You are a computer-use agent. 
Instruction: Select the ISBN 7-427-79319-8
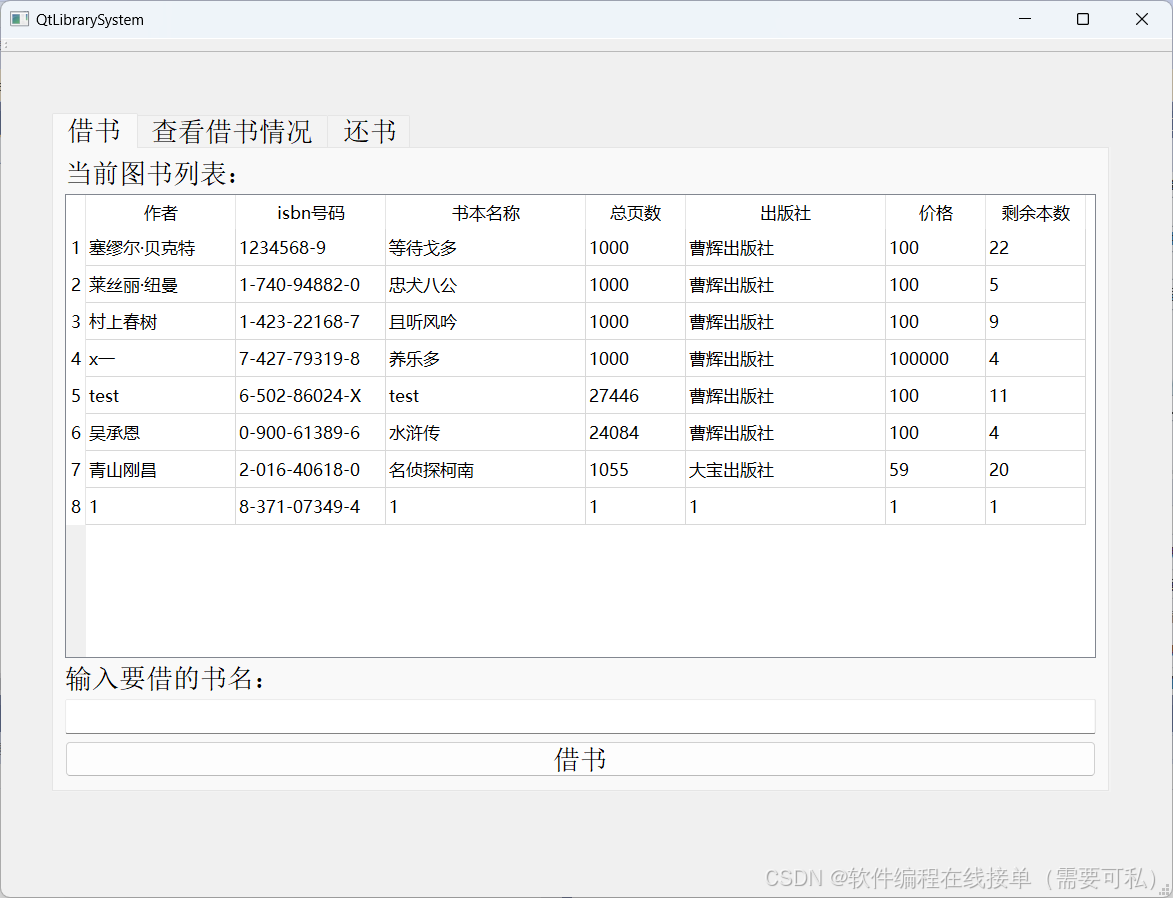(310, 358)
